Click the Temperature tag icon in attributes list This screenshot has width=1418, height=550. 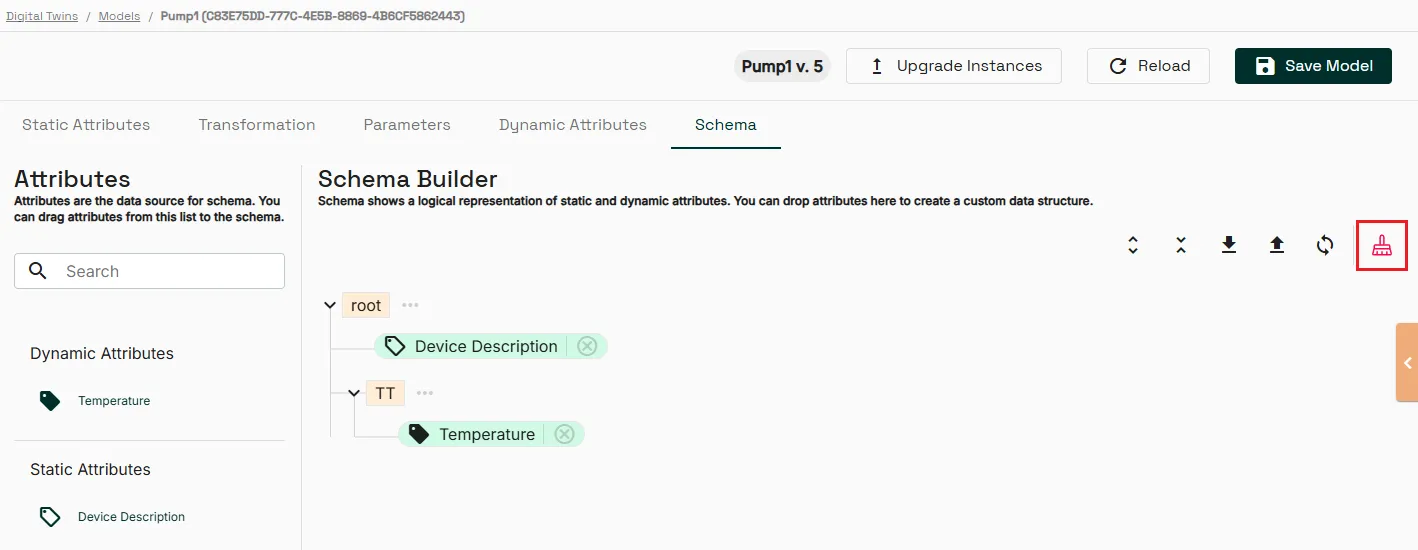tap(49, 401)
